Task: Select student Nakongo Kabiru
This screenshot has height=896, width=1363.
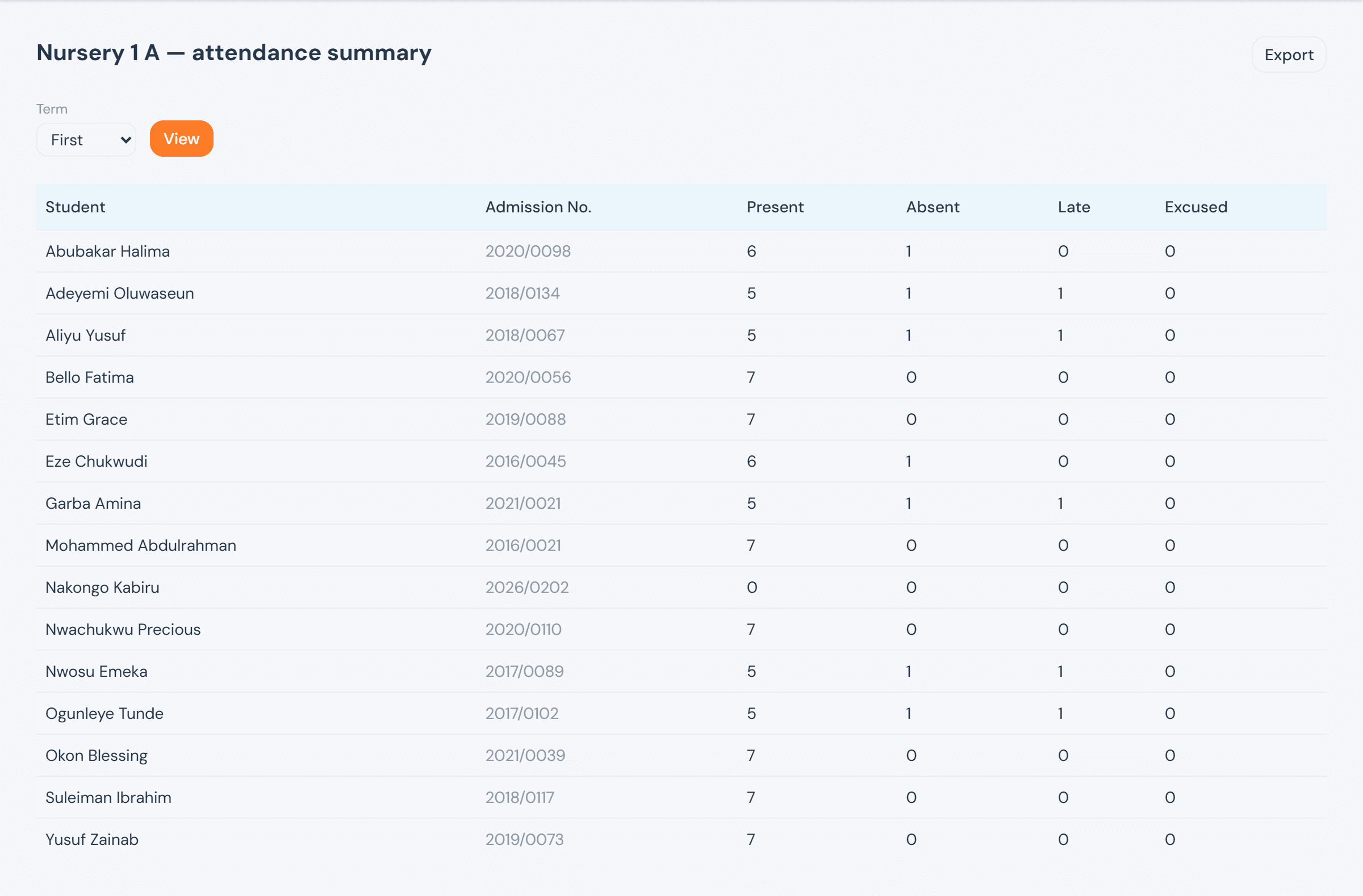Action: click(x=103, y=588)
